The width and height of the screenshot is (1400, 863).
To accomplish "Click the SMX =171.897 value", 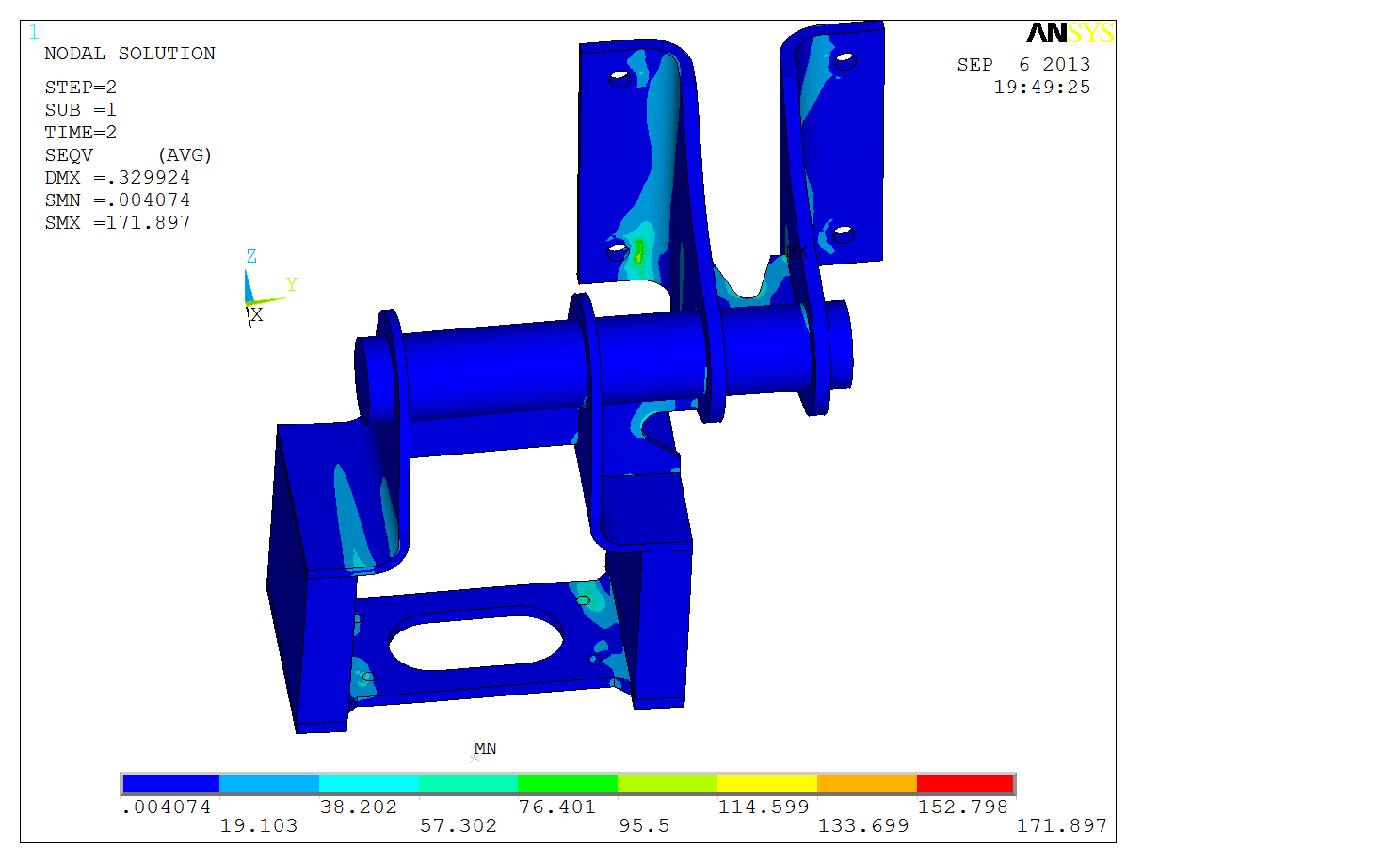I will 118,223.
